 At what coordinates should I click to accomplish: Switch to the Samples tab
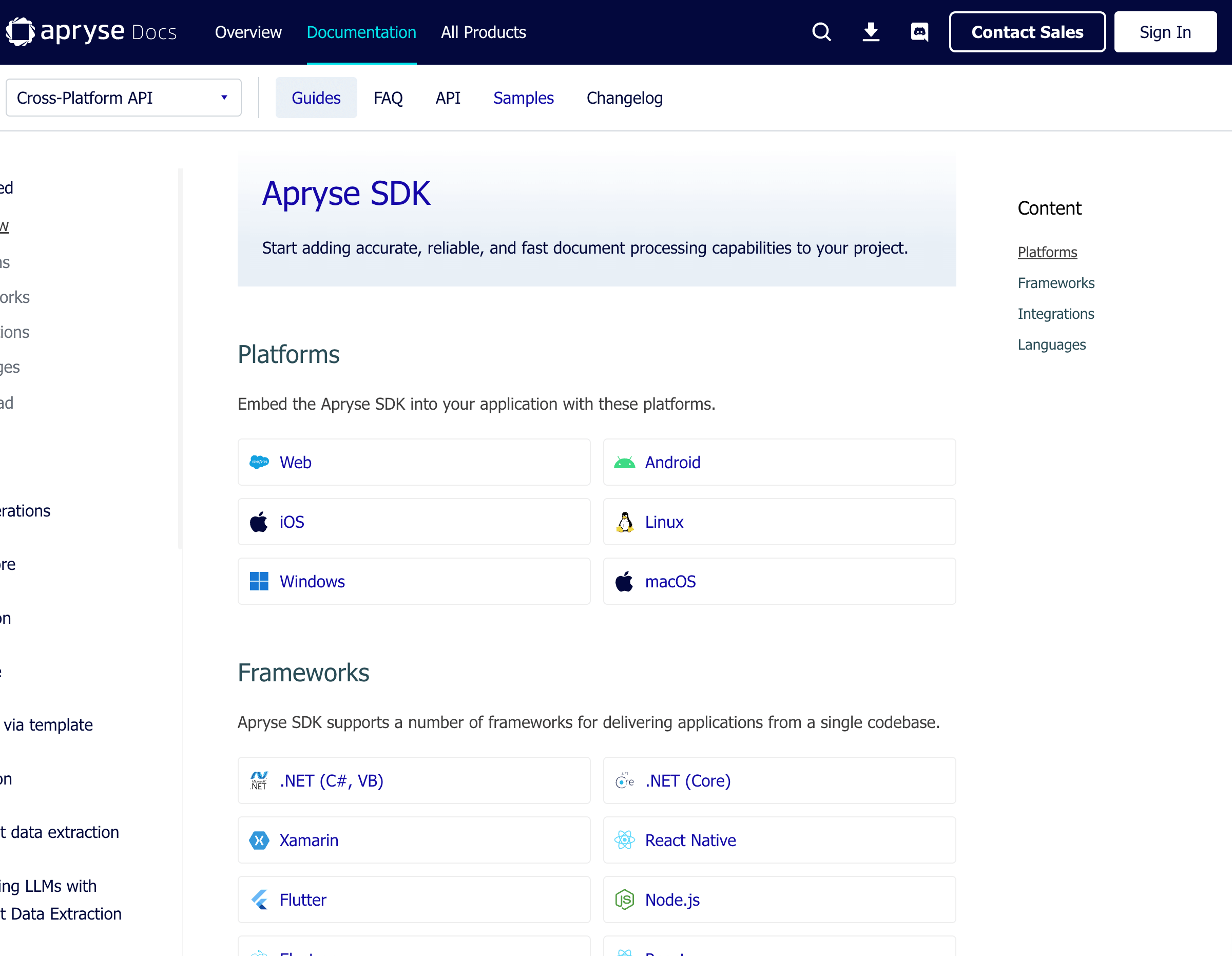[x=524, y=98]
